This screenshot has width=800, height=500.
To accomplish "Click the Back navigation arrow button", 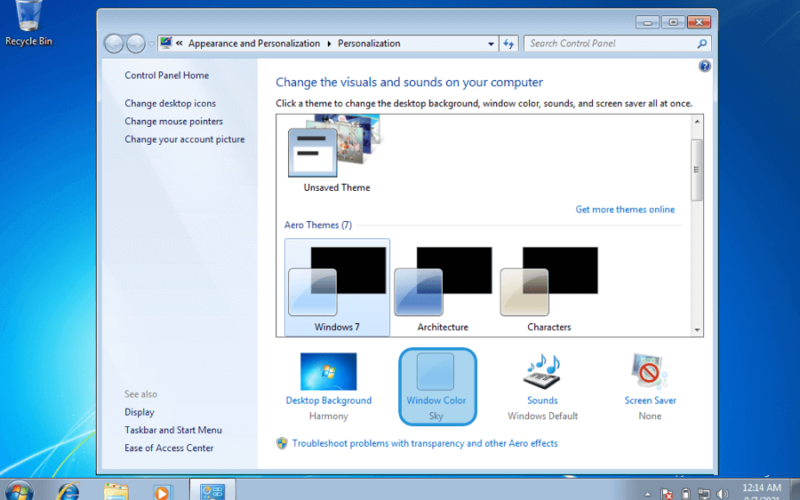I will [114, 44].
